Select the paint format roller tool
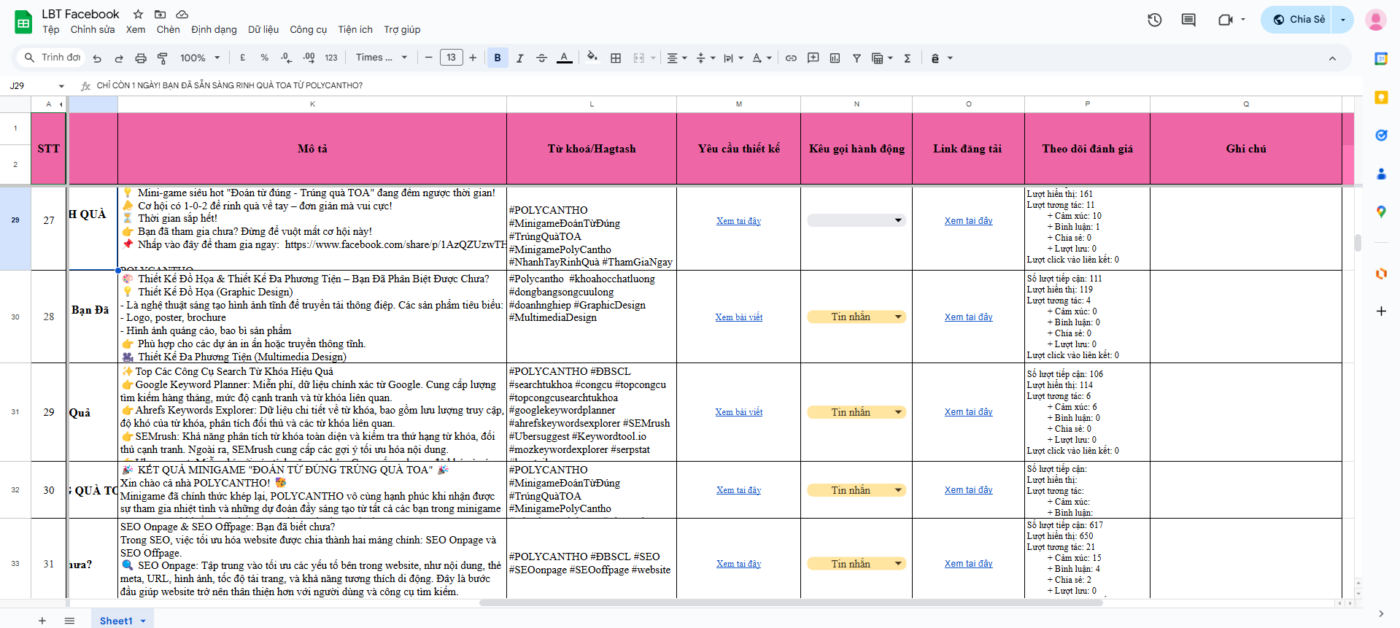Viewport: 1400px width, 628px height. (161, 58)
